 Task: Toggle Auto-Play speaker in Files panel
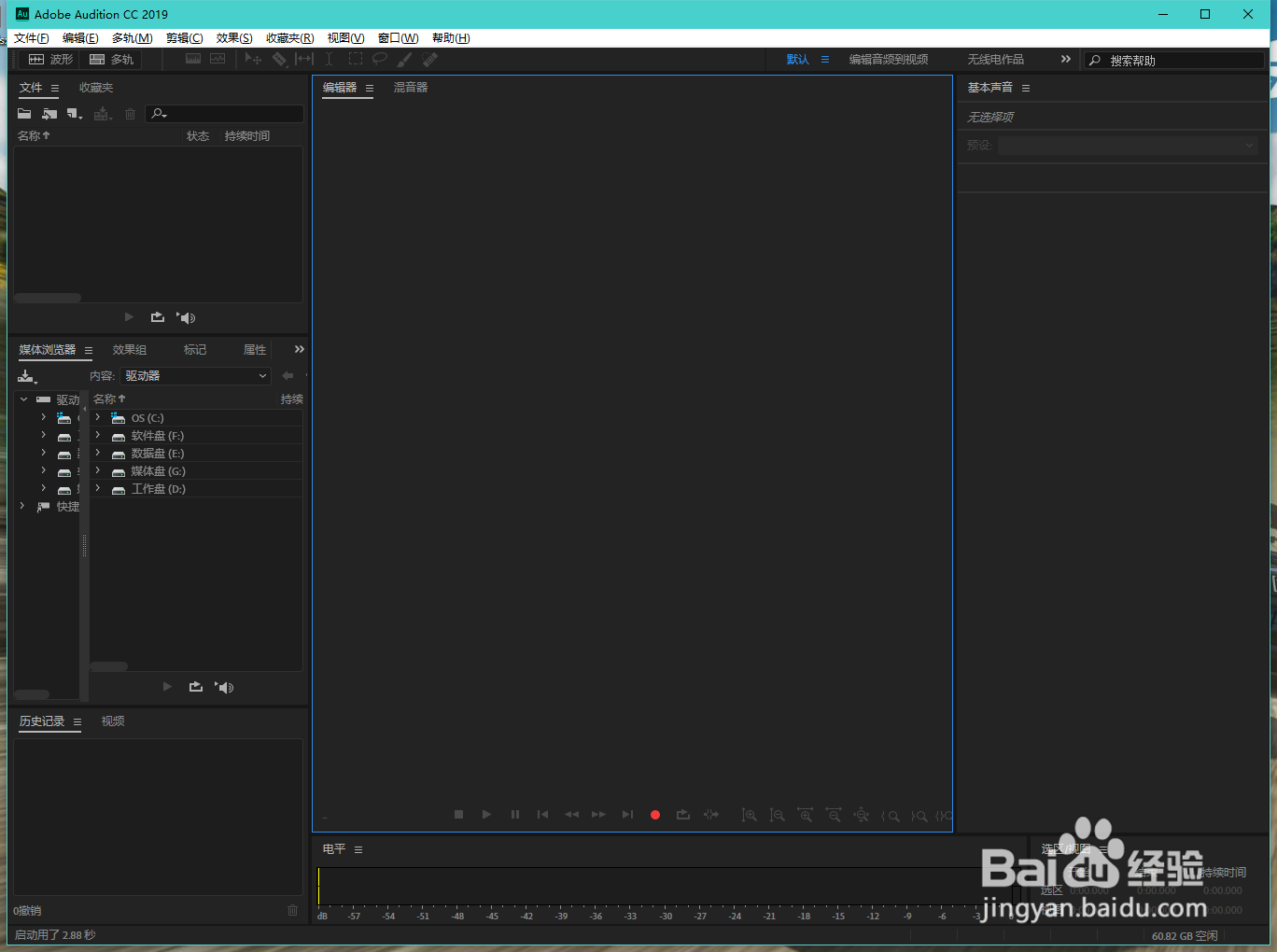(x=186, y=317)
